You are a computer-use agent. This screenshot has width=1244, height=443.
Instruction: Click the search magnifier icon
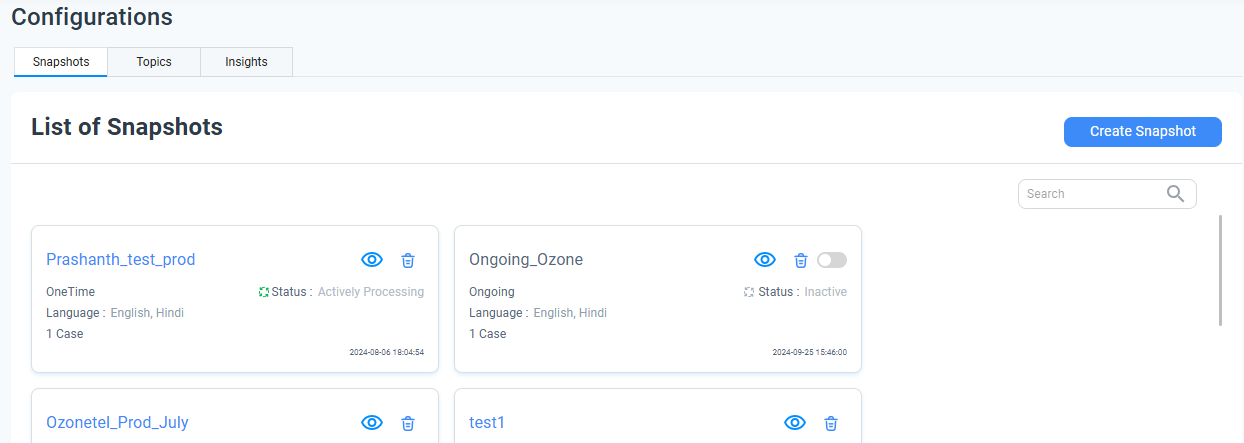pyautogui.click(x=1176, y=193)
